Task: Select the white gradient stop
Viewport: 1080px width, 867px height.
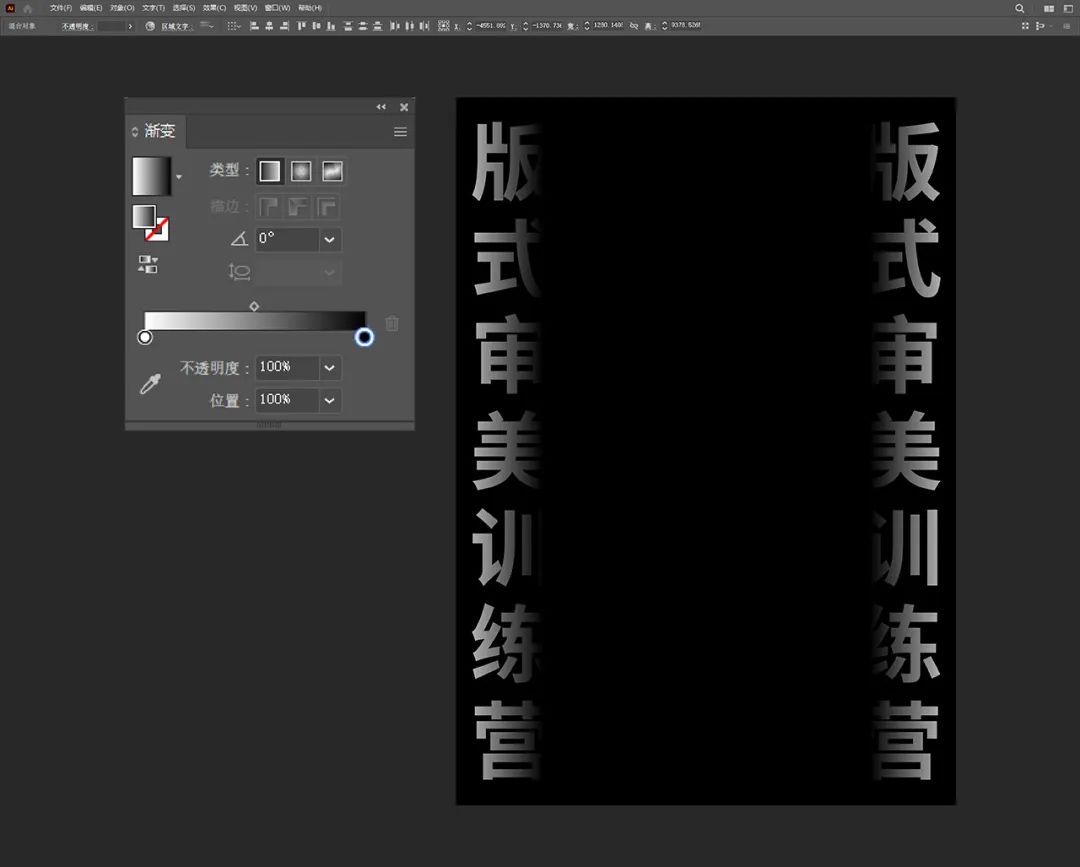Action: [x=145, y=338]
